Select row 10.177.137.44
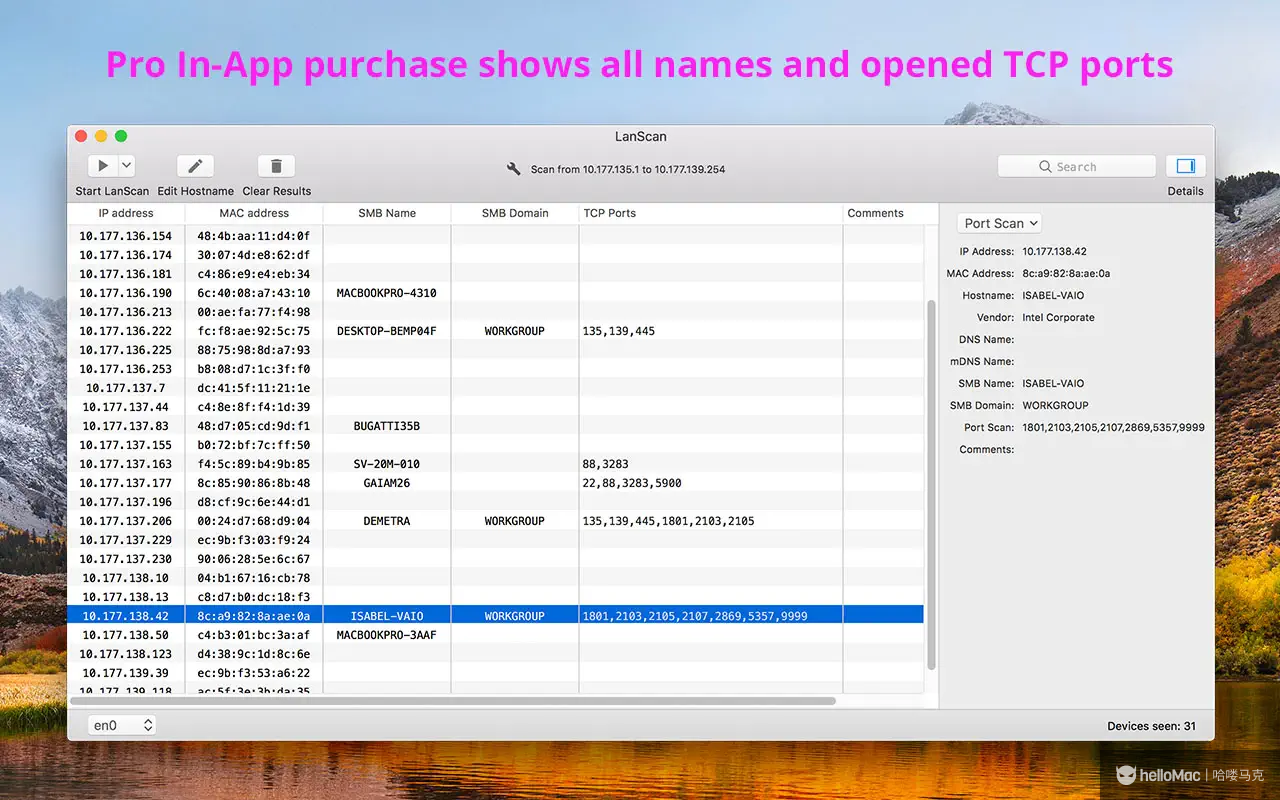The width and height of the screenshot is (1280, 800). 496,407
